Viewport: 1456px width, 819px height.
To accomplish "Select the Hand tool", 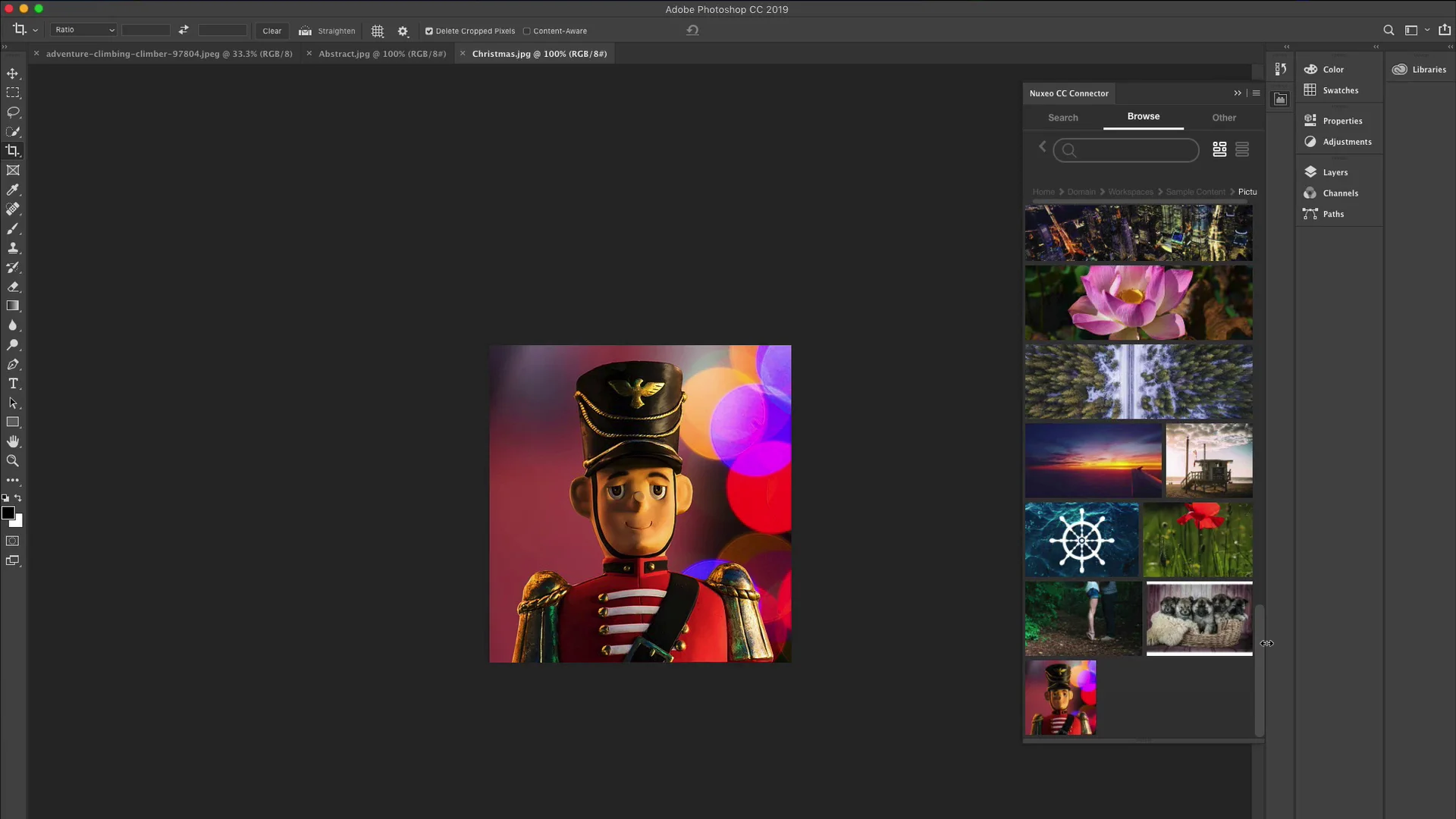I will 13,441.
